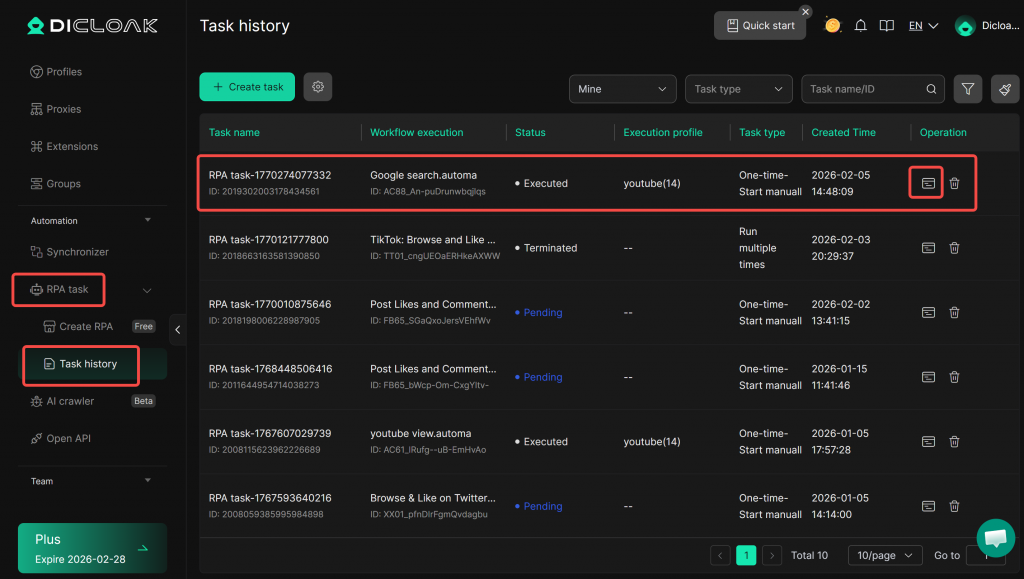Collapse the sidebar with the arrow handle

pyautogui.click(x=178, y=329)
